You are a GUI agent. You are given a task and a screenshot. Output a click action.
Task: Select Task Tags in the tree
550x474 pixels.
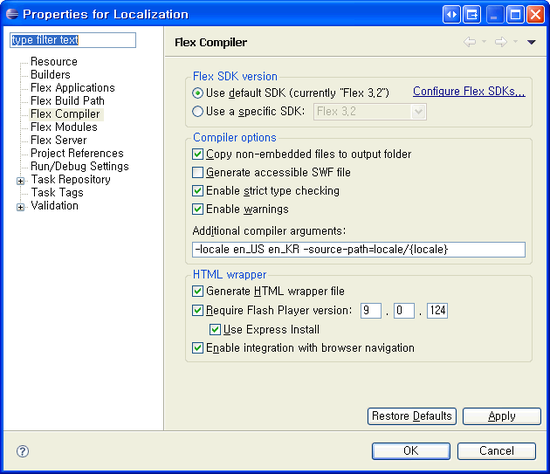click(57, 192)
